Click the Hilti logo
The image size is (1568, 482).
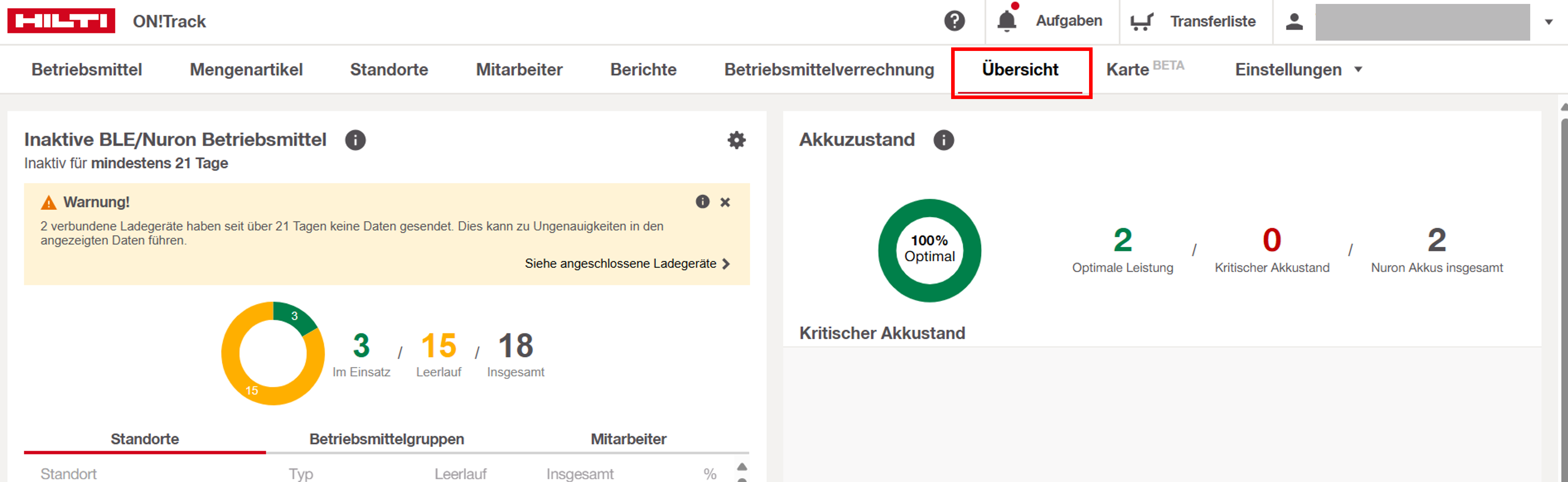pos(61,21)
